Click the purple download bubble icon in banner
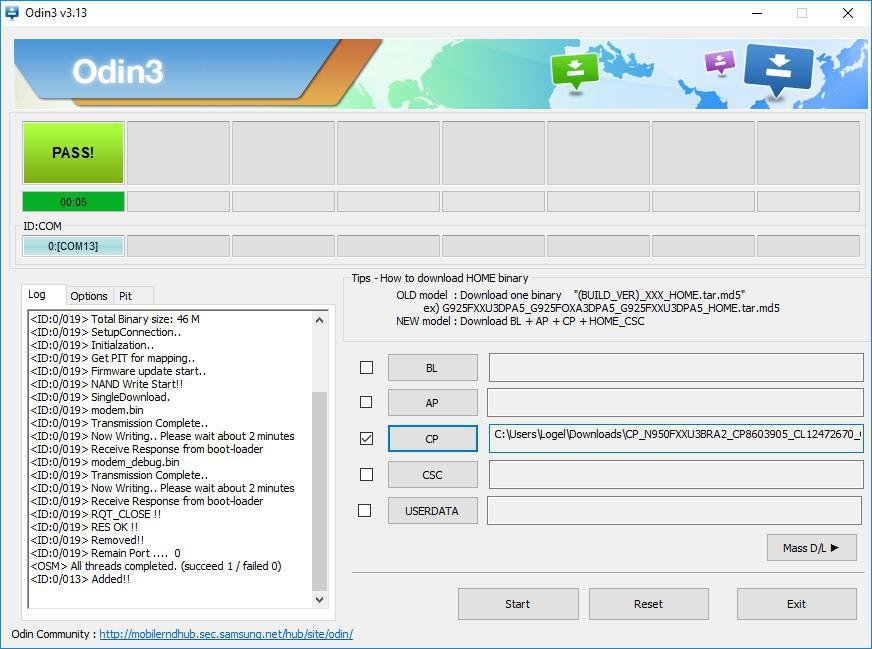872x649 pixels. tap(720, 62)
